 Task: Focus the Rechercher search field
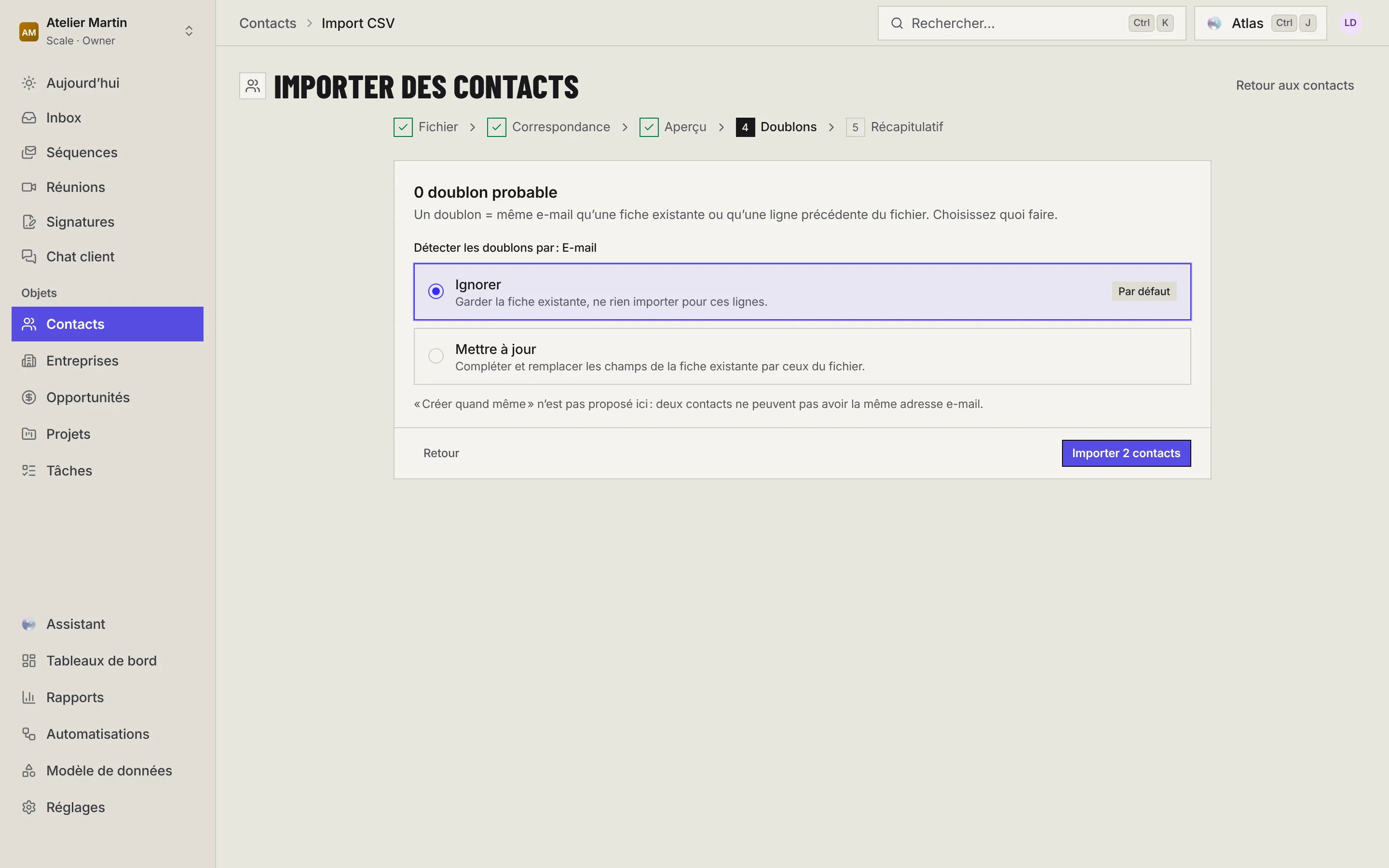(x=1032, y=24)
